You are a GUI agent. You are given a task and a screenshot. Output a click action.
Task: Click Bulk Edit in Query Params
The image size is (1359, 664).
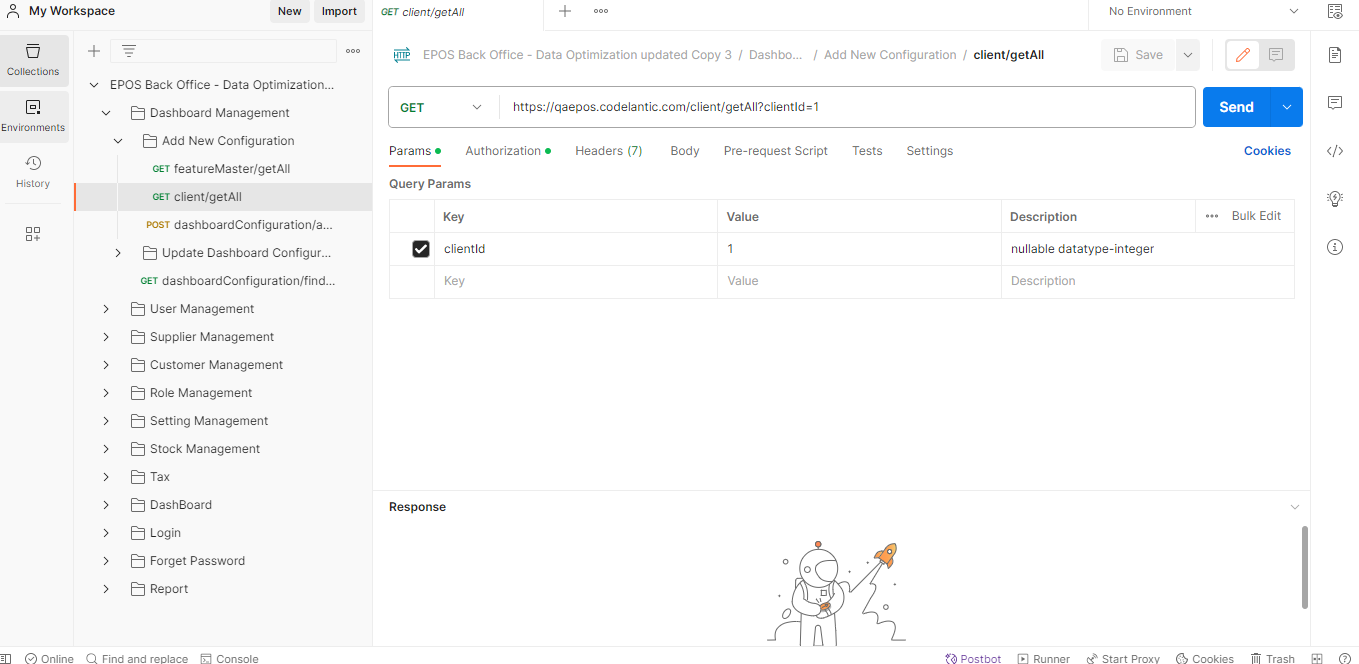tap(1256, 216)
